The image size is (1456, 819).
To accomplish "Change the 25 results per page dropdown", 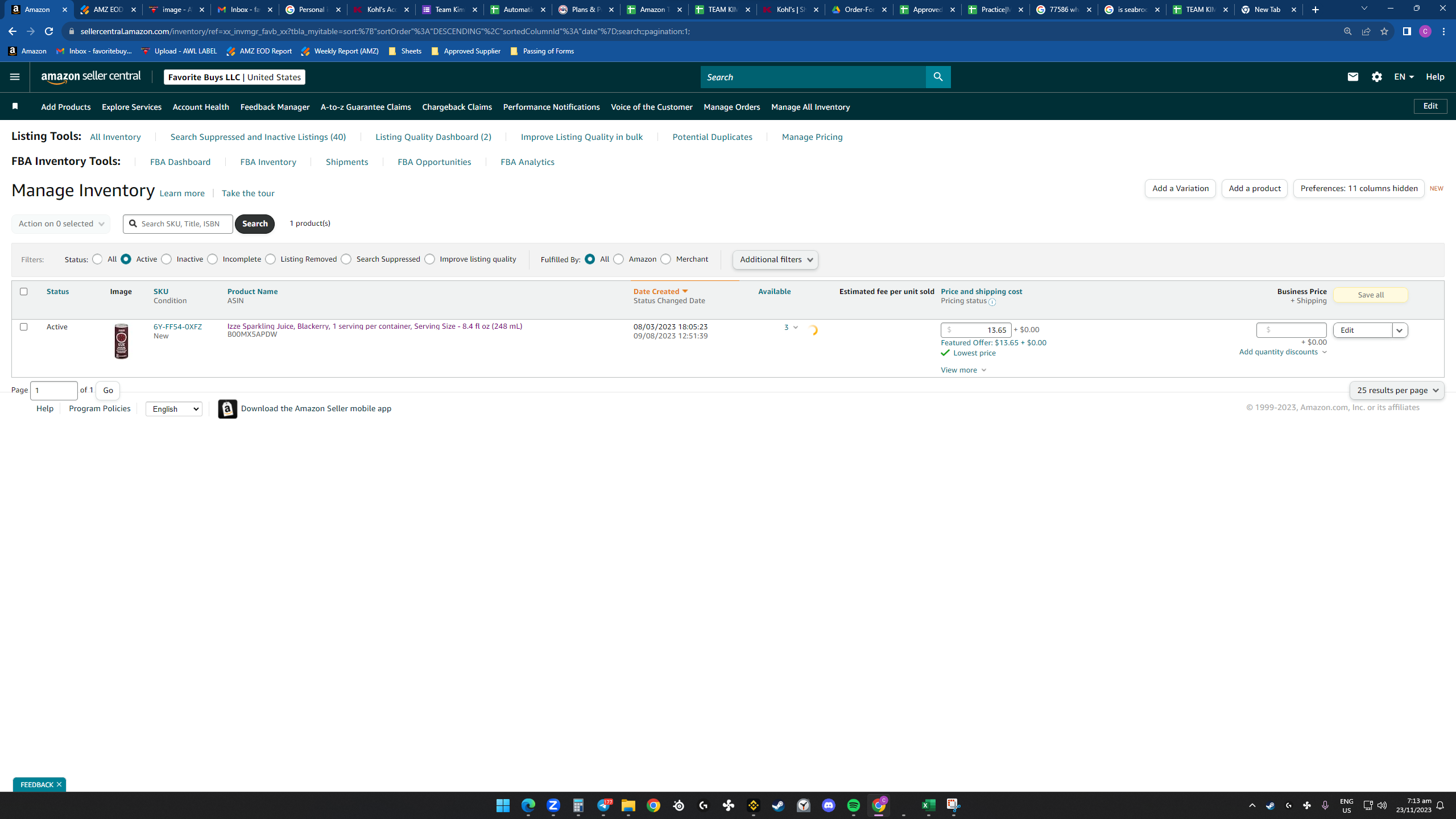I will (1397, 390).
